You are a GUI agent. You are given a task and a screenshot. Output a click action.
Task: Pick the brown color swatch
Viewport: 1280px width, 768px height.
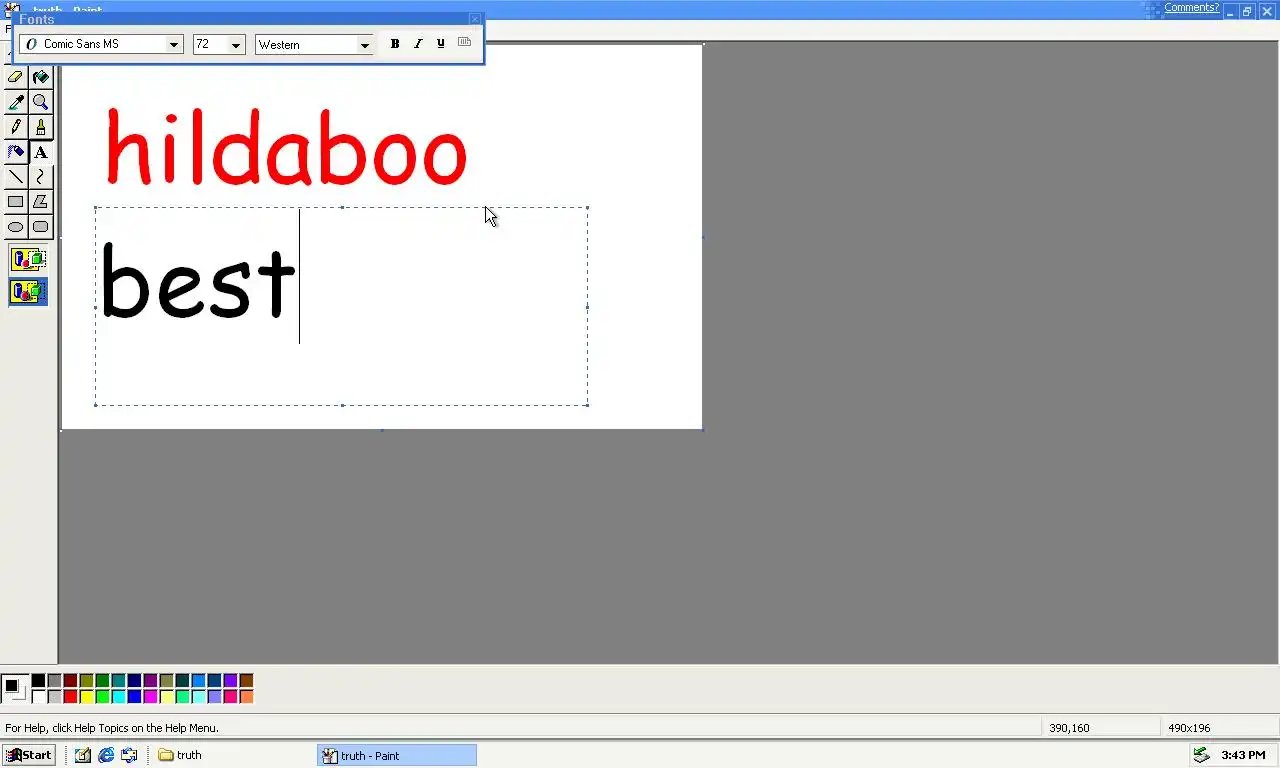[246, 680]
